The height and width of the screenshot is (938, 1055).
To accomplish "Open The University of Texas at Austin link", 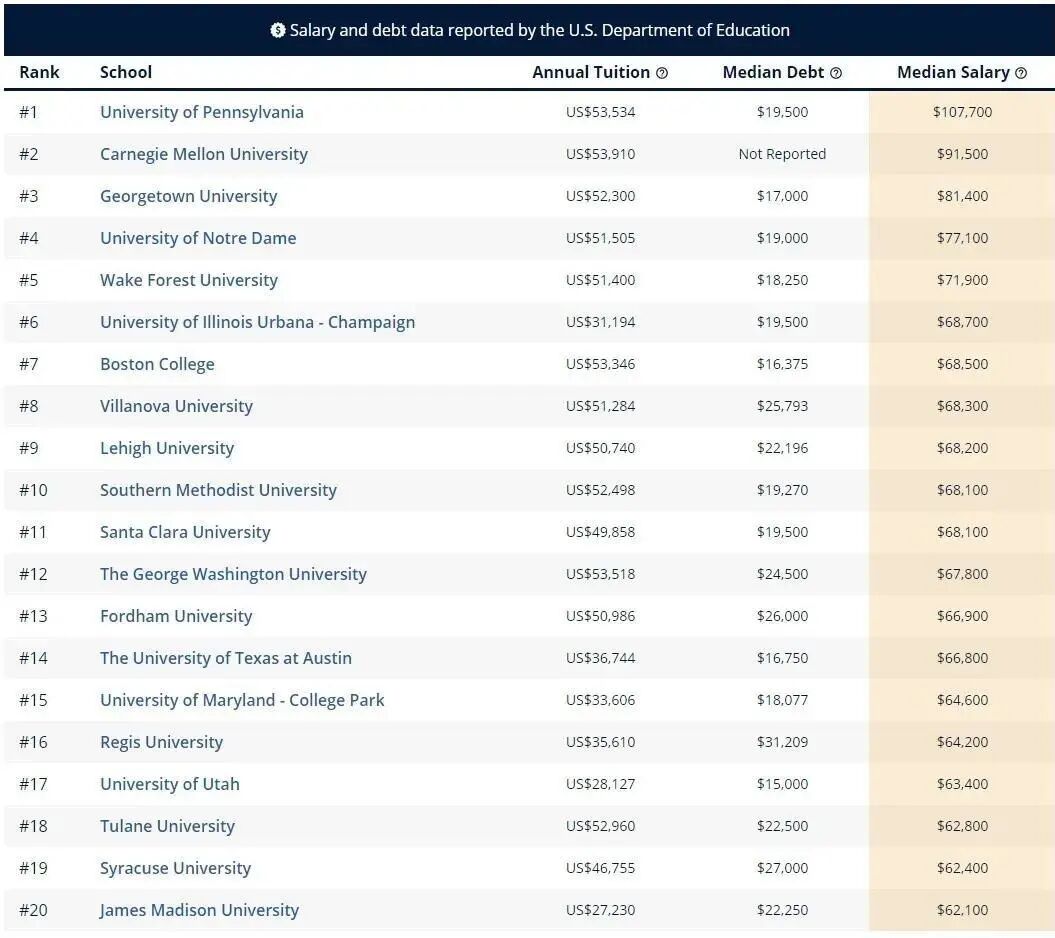I will [226, 658].
